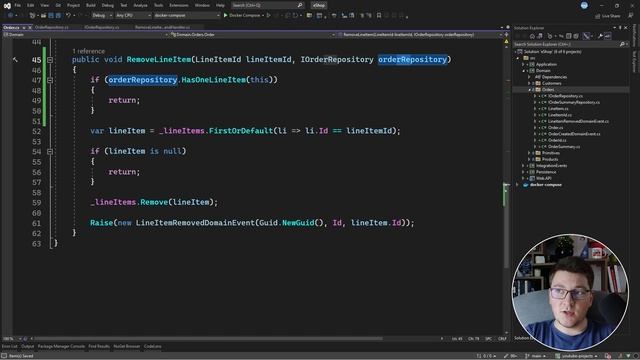This screenshot has width=640, height=360.
Task: Open the Debug menu
Action: click(108, 5)
